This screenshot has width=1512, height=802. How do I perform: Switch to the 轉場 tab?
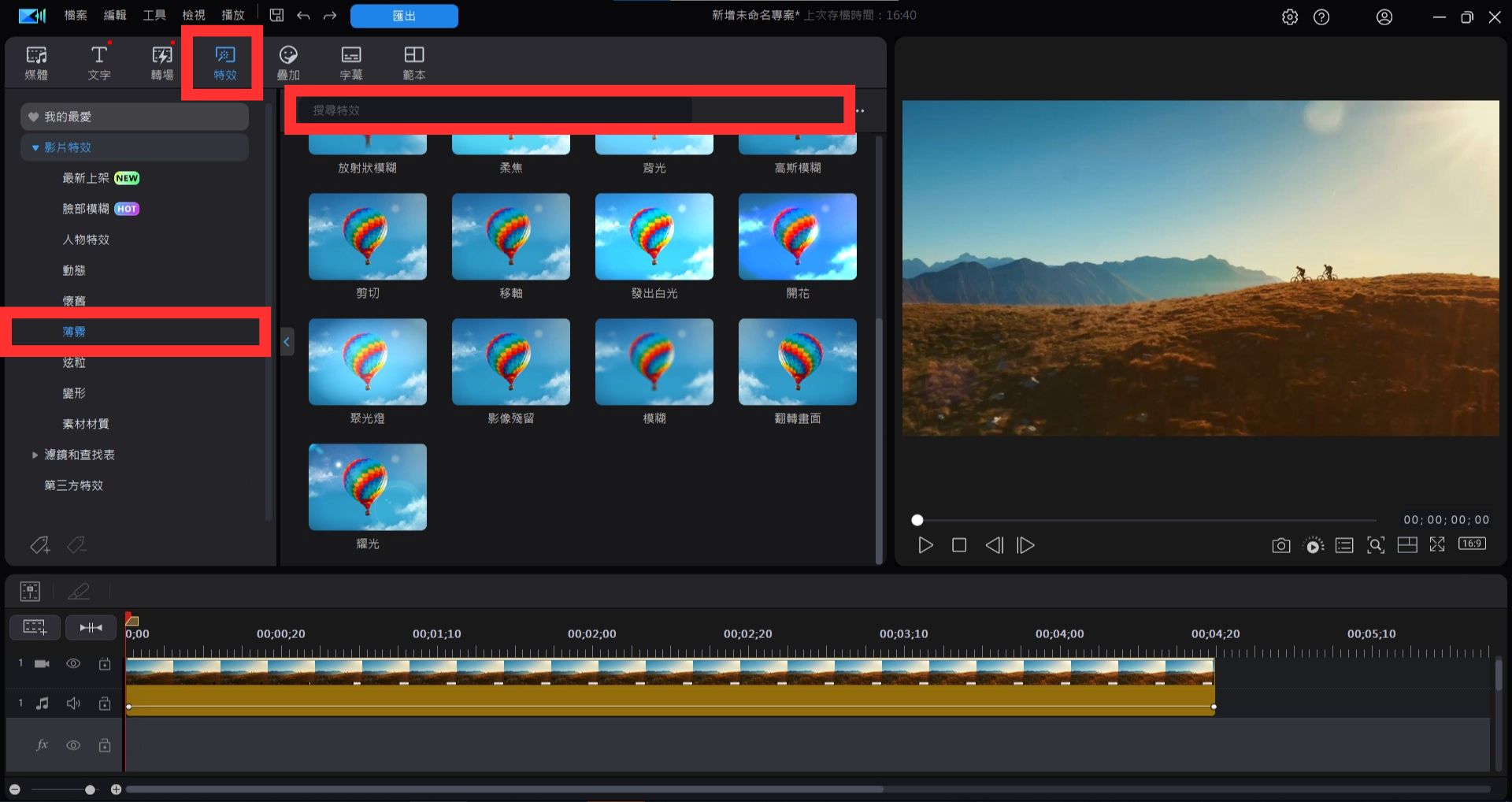click(x=162, y=61)
